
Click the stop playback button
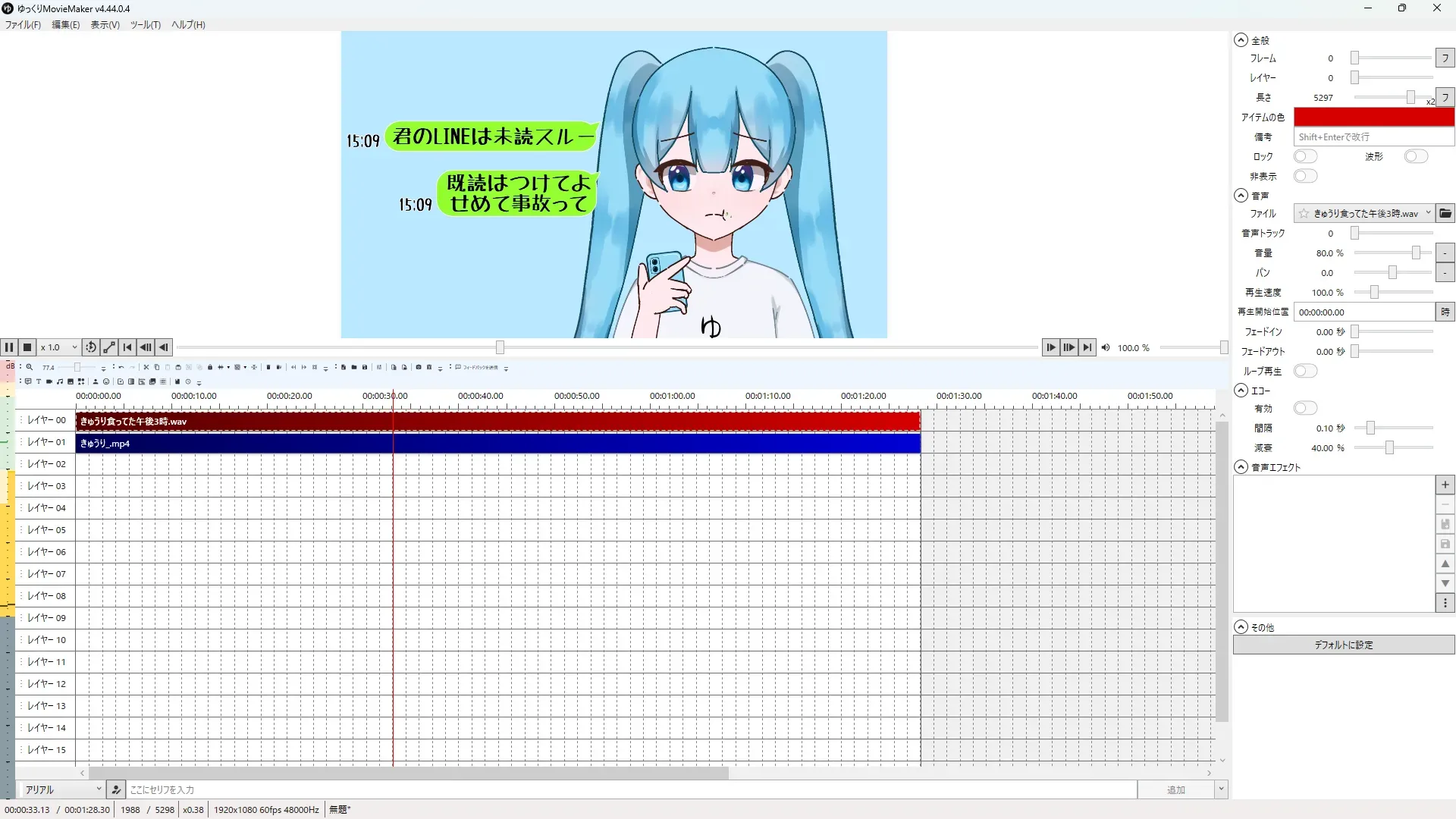[27, 347]
